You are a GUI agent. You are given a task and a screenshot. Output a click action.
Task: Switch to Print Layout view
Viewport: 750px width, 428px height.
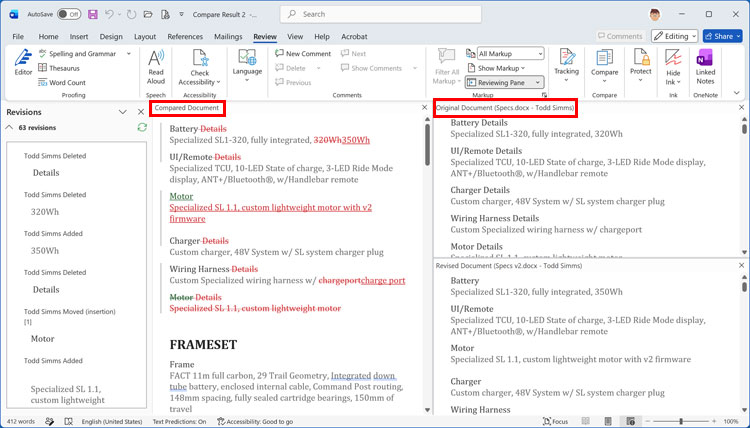(x=607, y=421)
